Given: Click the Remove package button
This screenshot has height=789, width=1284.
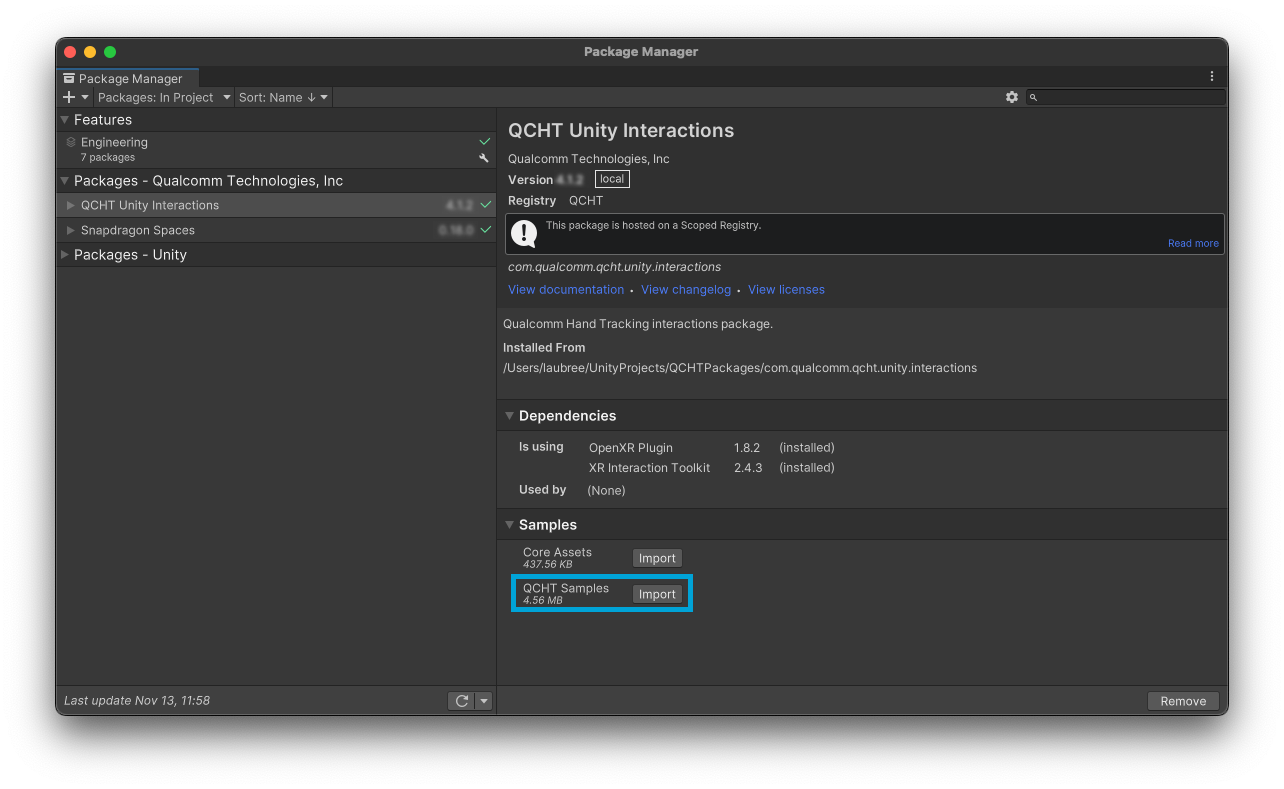Looking at the screenshot, I should pos(1183,701).
